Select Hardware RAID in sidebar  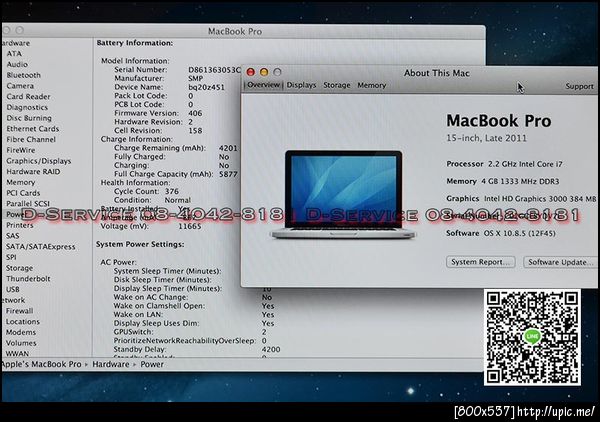pos(33,171)
